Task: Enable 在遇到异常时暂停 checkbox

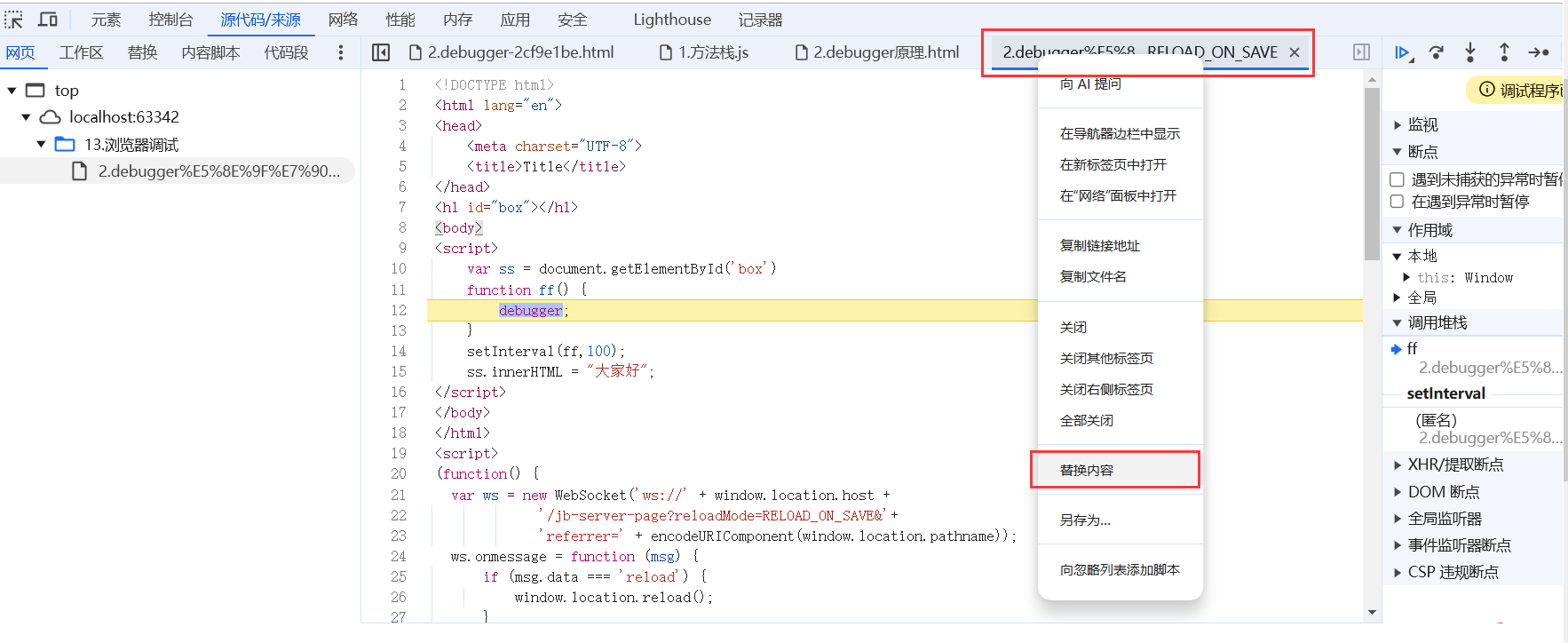Action: tap(1397, 202)
